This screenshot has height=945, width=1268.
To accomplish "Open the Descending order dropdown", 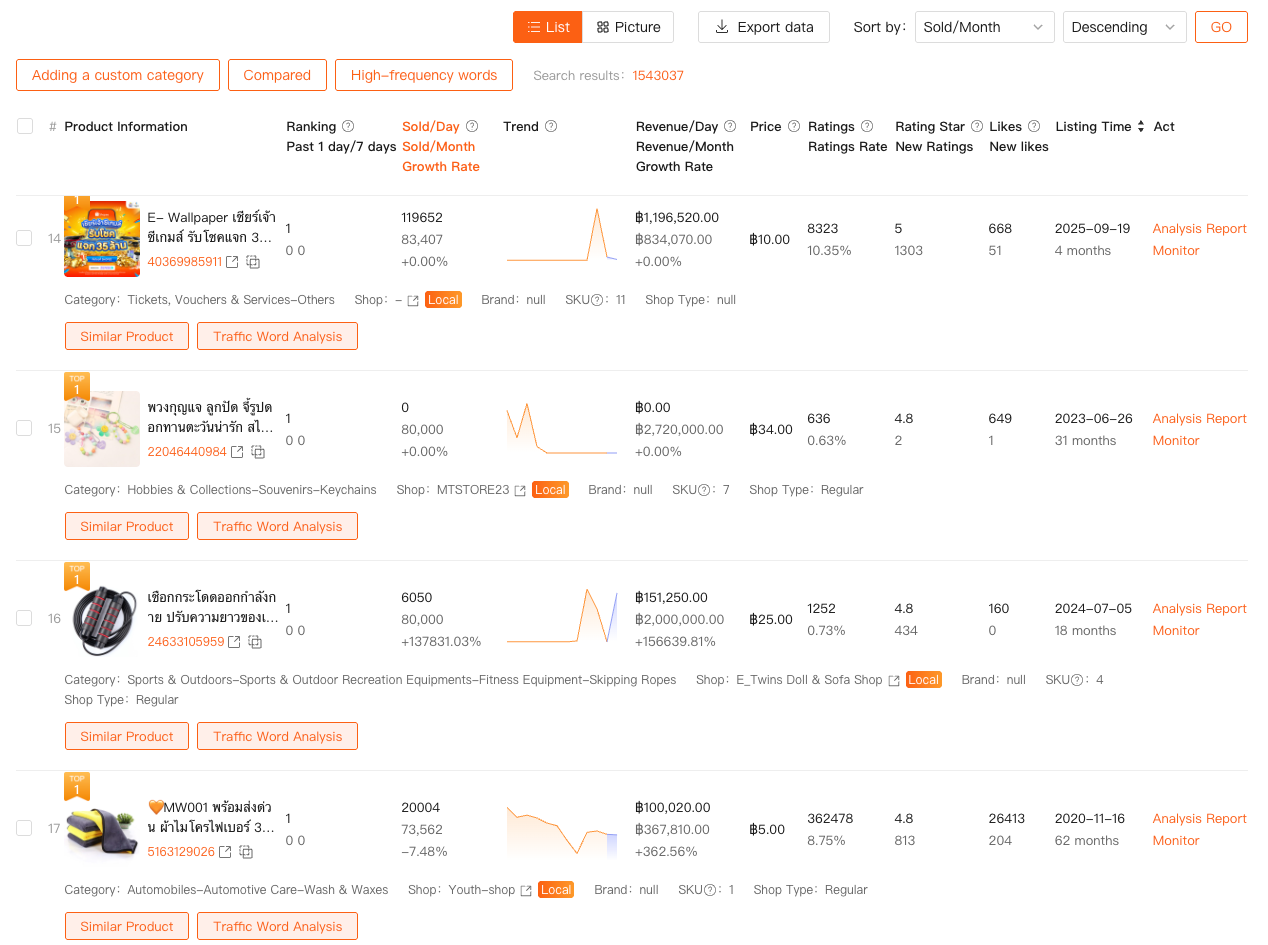I will click(x=1124, y=27).
